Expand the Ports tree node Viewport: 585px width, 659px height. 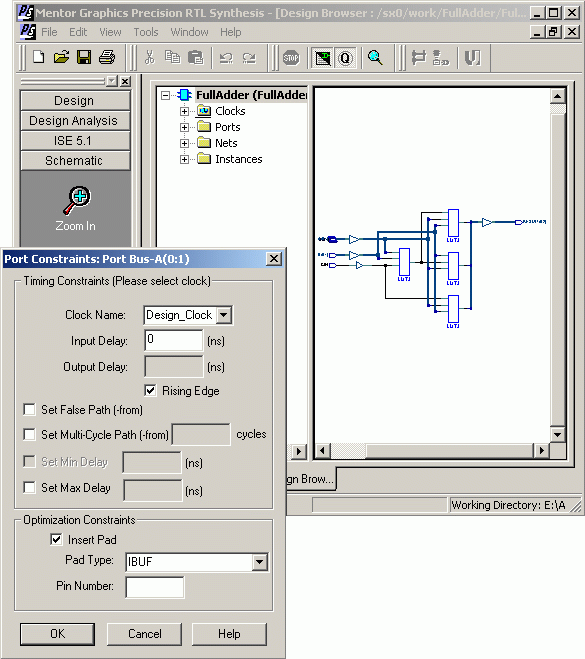click(184, 127)
